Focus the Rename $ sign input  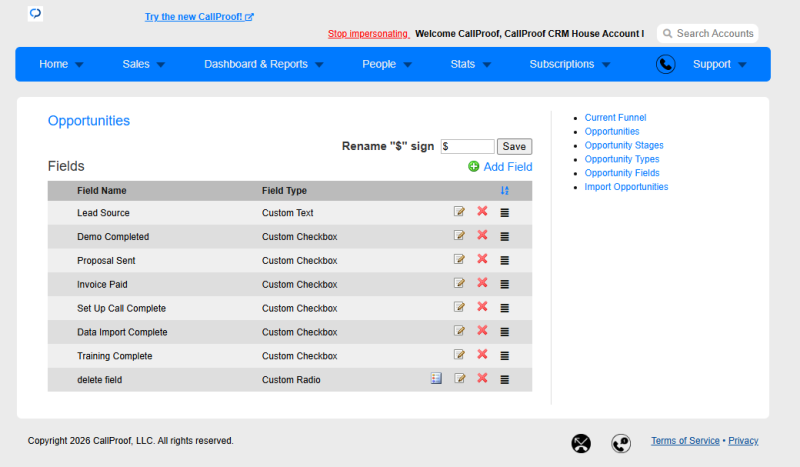click(467, 146)
